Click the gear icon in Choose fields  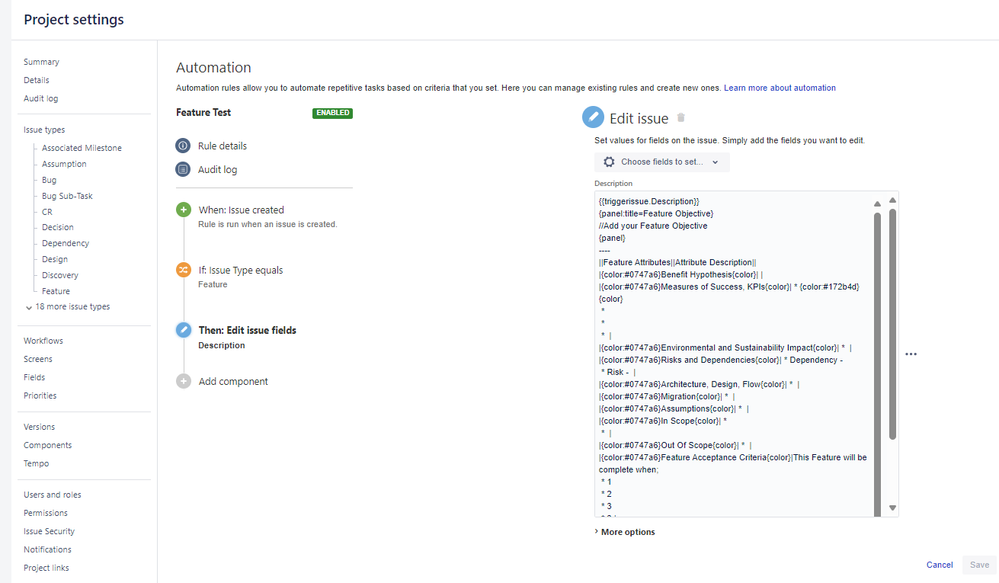pos(609,162)
